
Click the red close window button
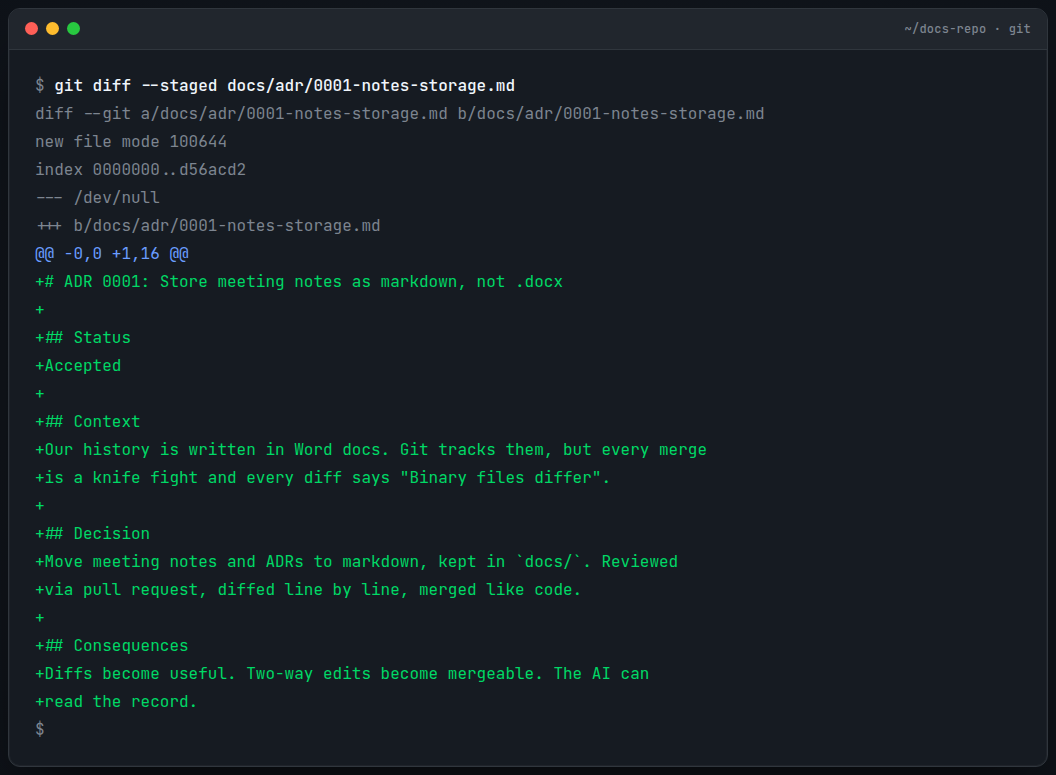(32, 28)
